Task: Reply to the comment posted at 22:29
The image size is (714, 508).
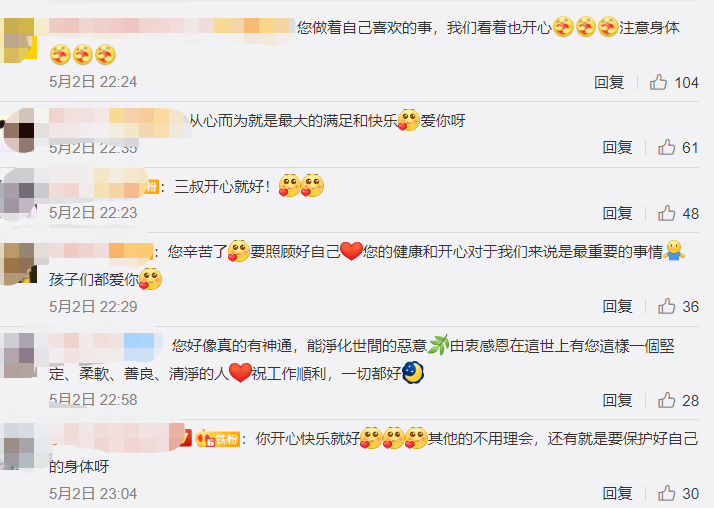Action: [617, 306]
